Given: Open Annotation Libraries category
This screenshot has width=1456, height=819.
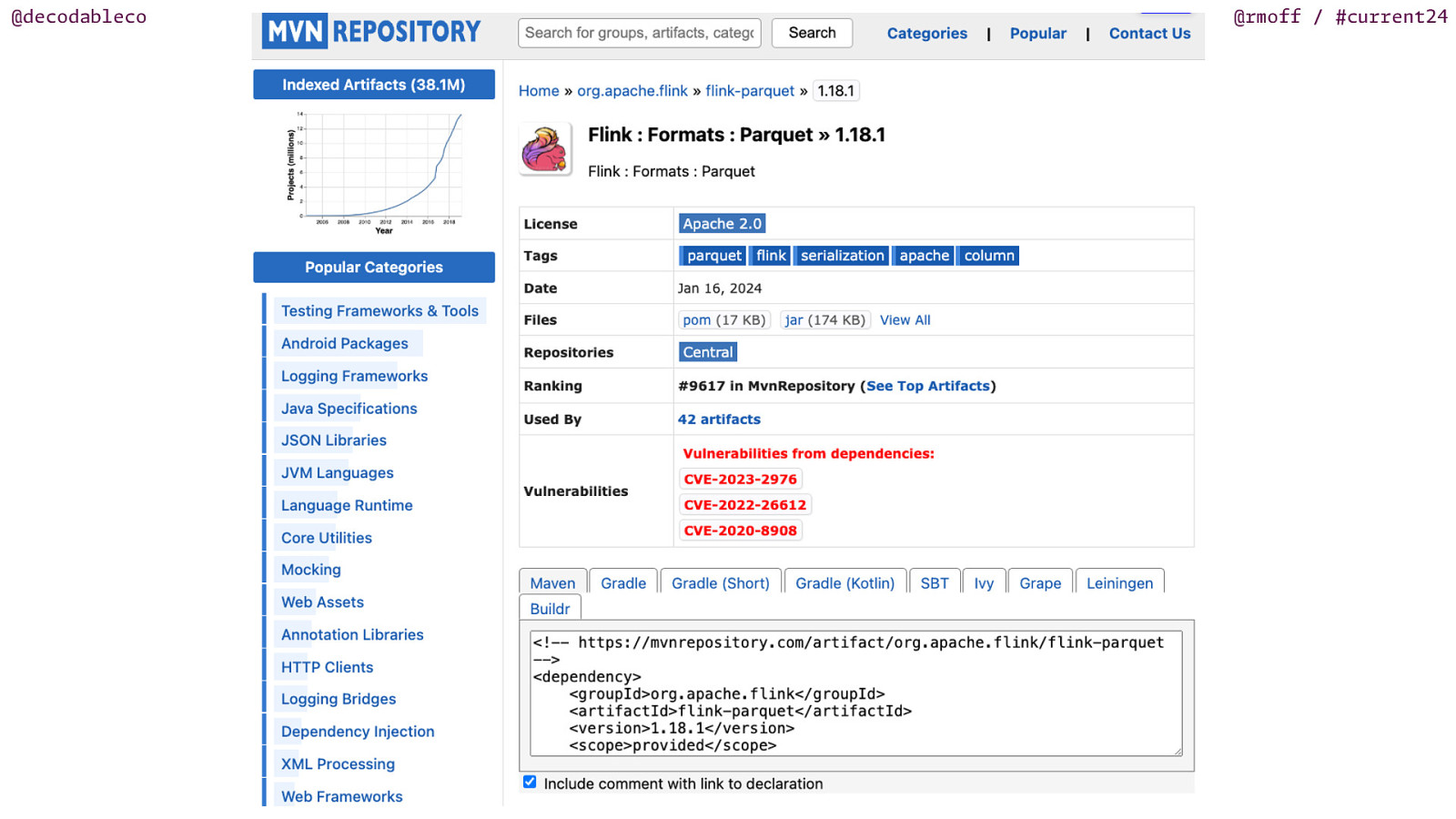Looking at the screenshot, I should (x=352, y=635).
